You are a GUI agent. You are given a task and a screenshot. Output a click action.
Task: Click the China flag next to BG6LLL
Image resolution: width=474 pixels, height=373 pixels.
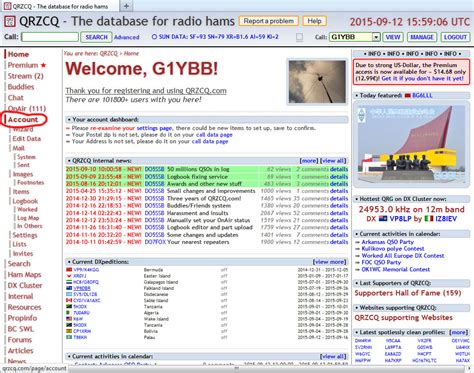408,95
